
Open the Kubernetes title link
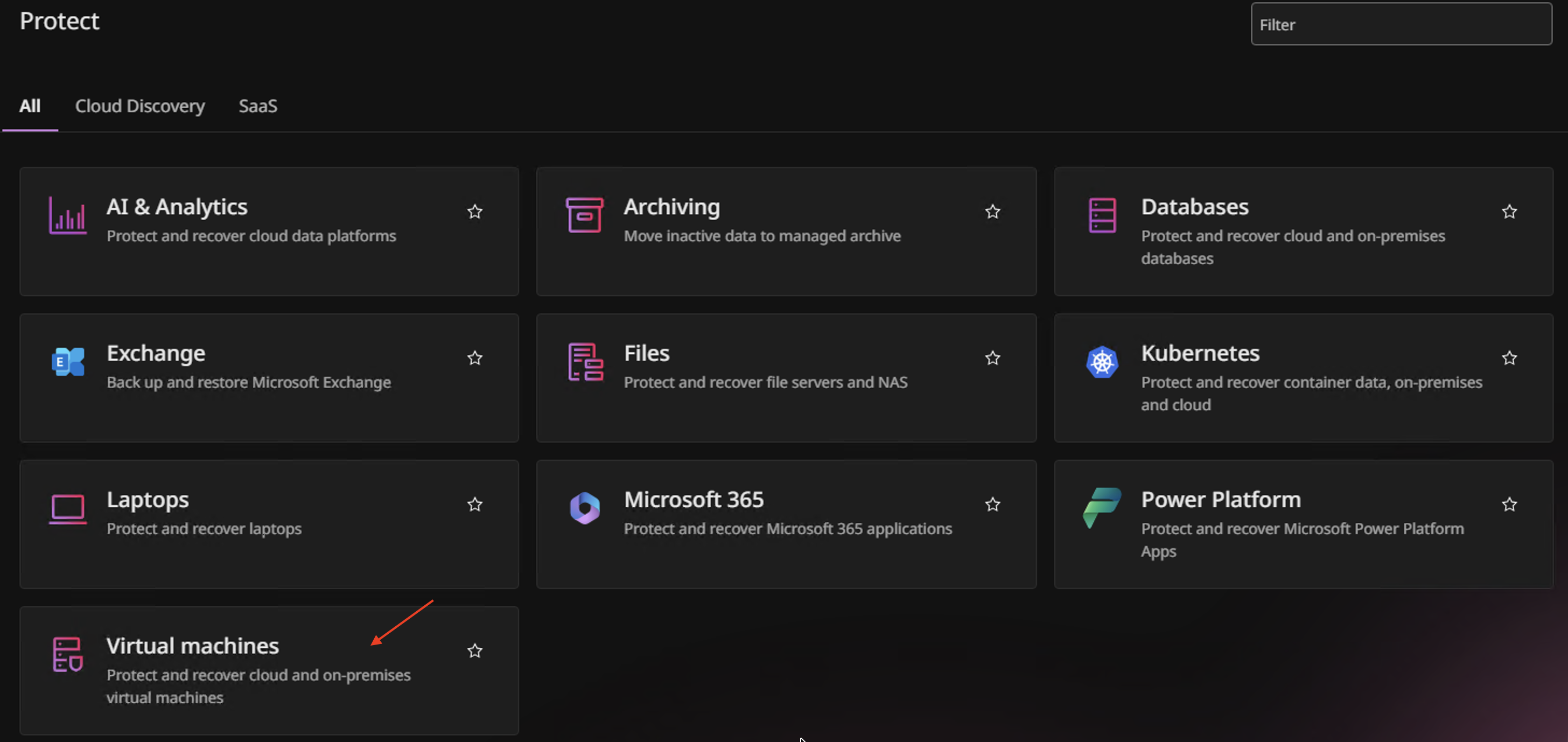tap(1200, 354)
